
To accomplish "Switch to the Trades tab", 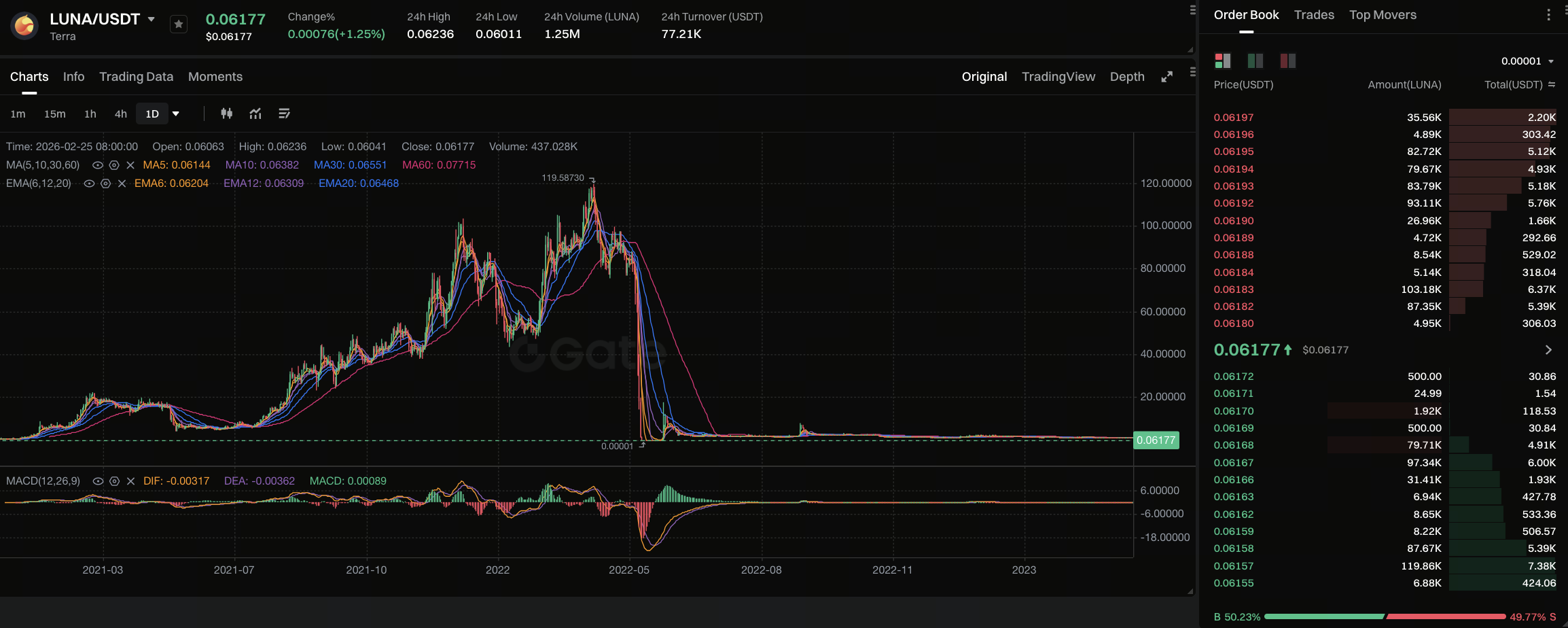I will click(x=1313, y=15).
